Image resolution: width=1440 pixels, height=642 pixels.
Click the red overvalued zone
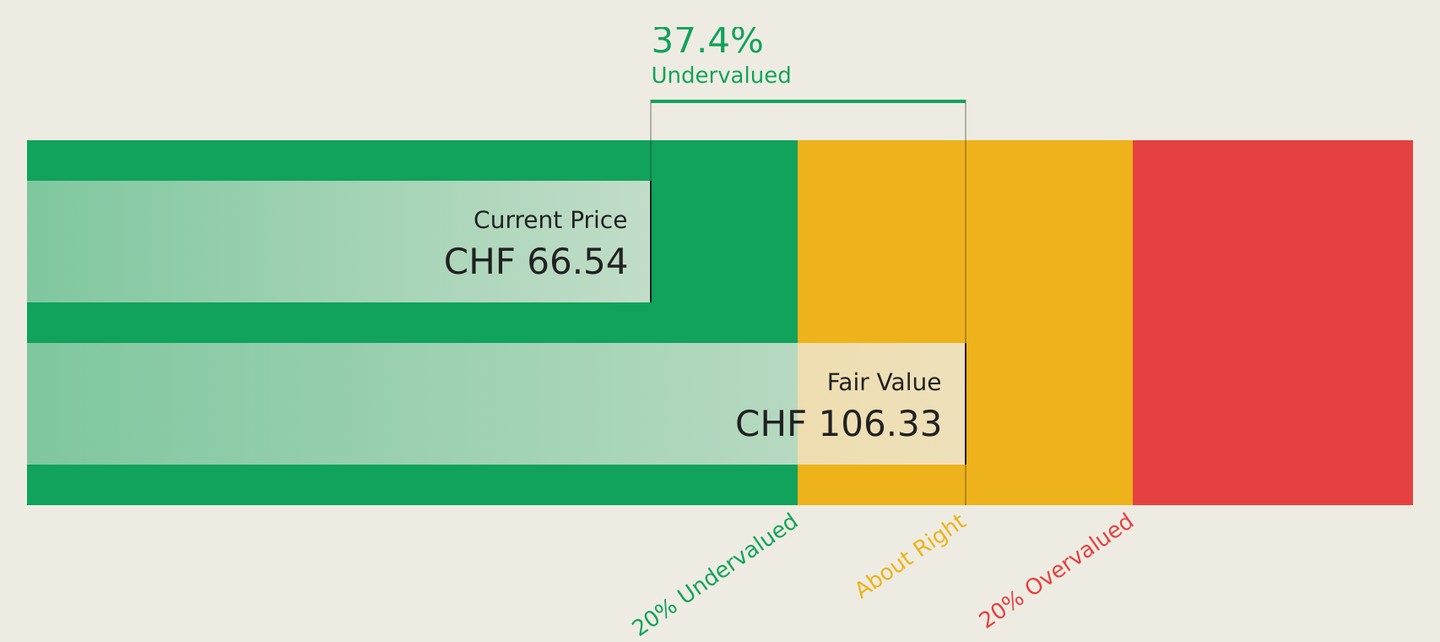1273,322
